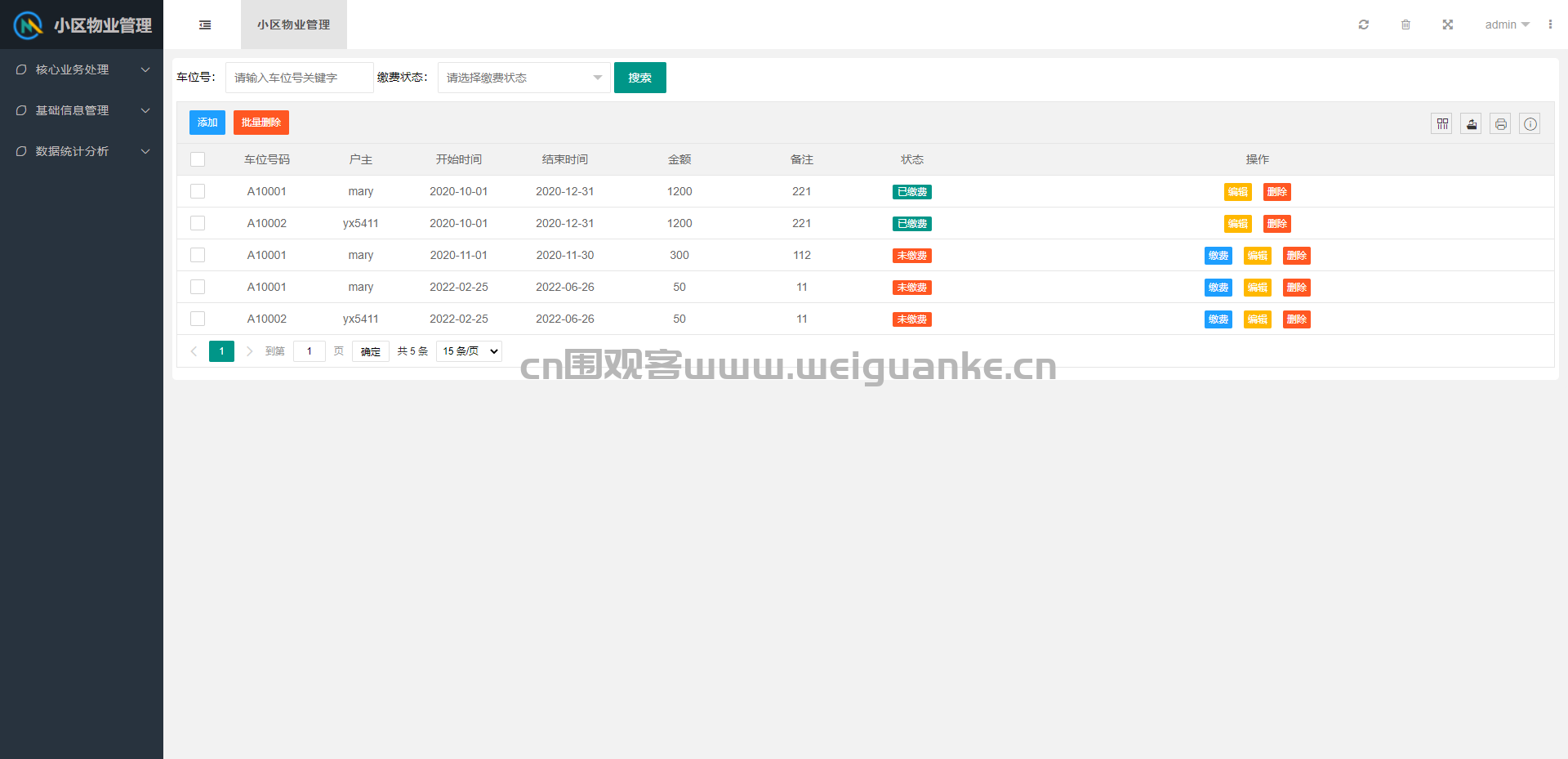Click the print icon in table toolbar
The height and width of the screenshot is (759, 1568).
[x=1501, y=123]
